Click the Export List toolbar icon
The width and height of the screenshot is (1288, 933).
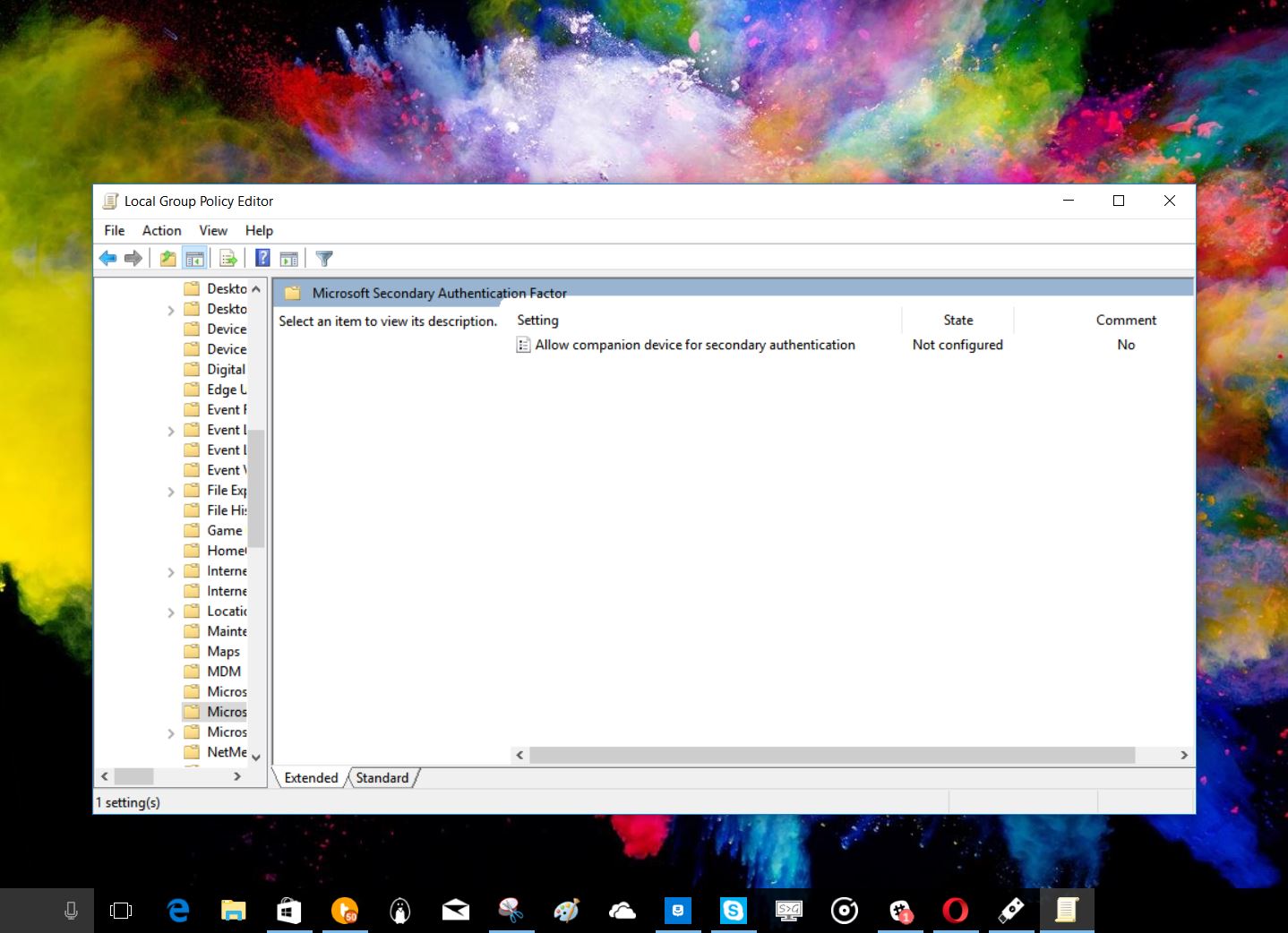click(228, 259)
